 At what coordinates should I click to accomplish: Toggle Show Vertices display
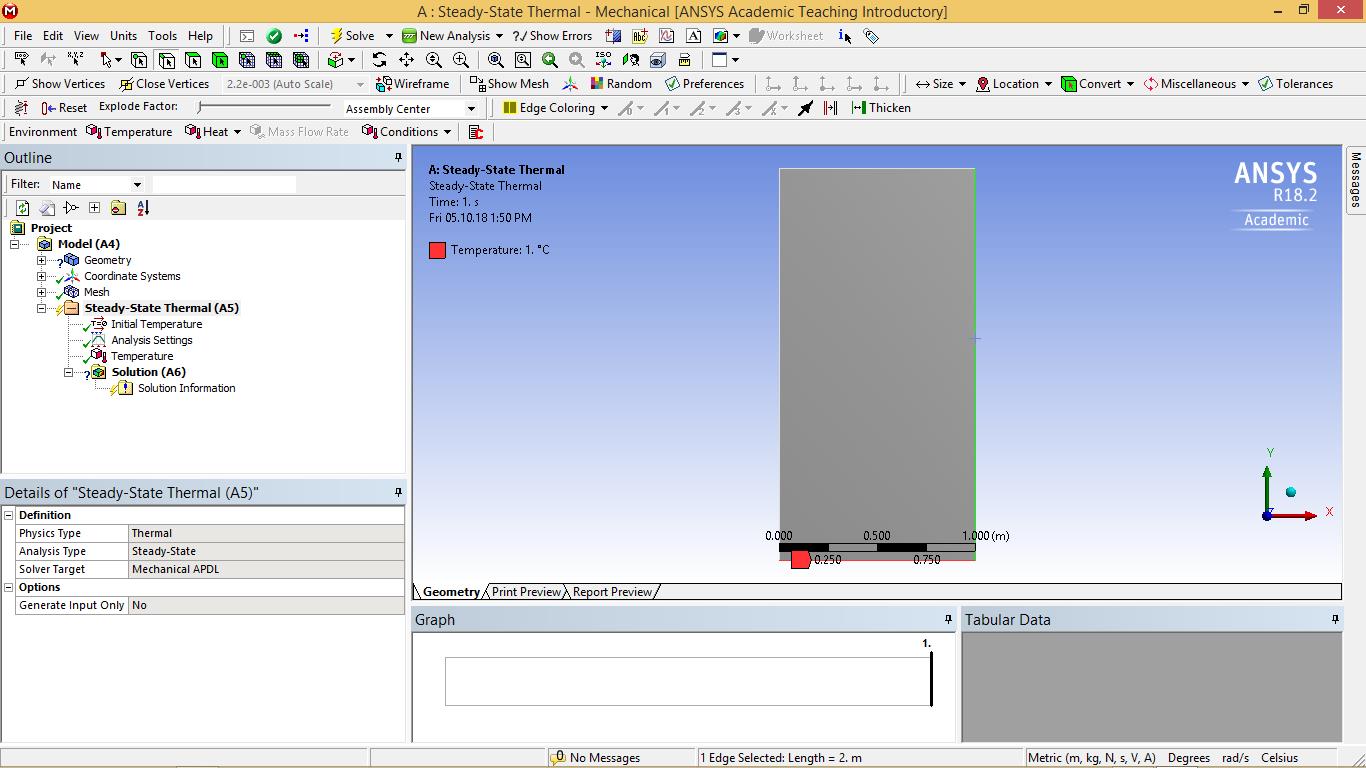tap(60, 84)
